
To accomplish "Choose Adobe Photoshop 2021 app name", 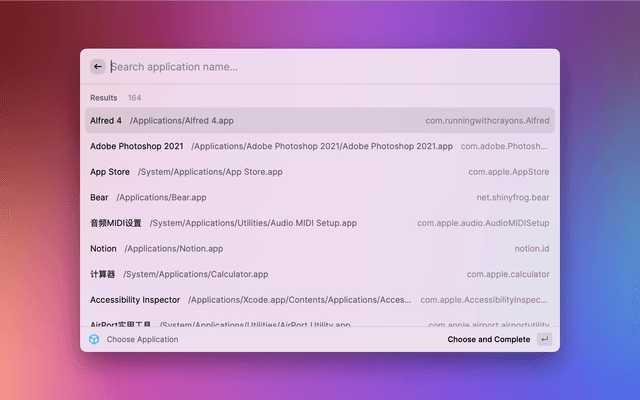I will (x=137, y=146).
